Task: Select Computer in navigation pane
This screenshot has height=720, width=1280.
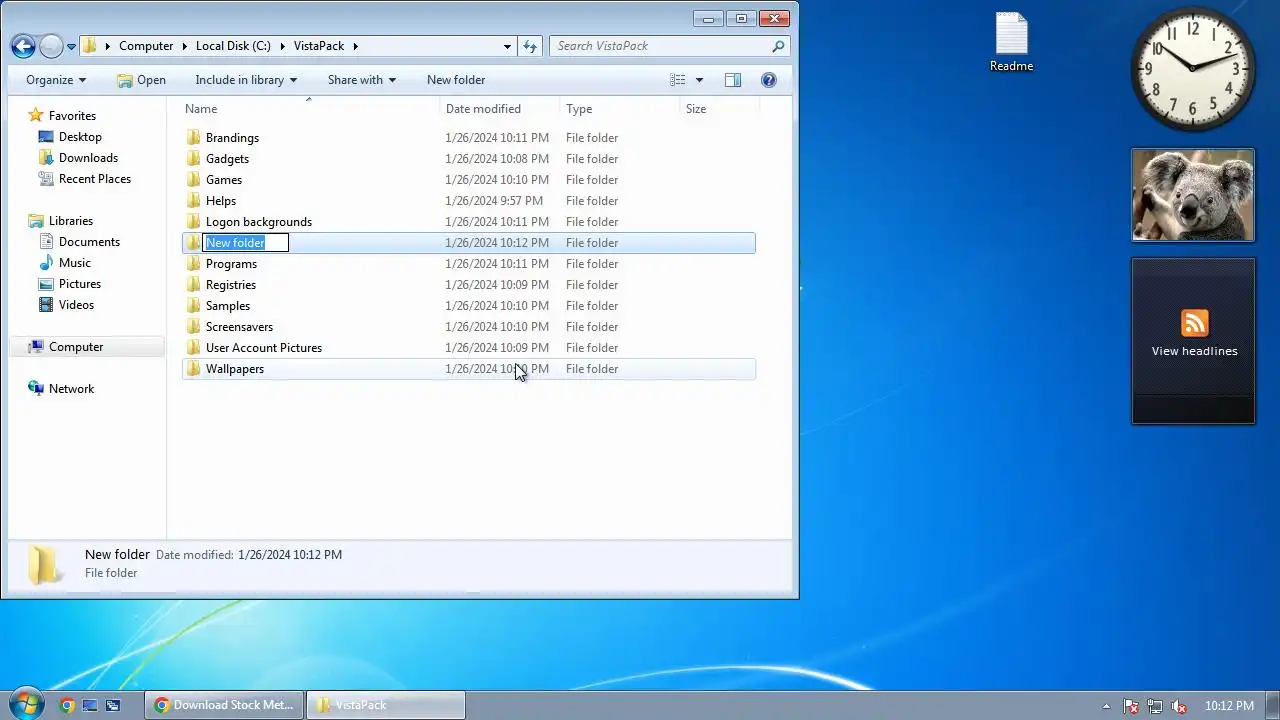Action: 76,347
